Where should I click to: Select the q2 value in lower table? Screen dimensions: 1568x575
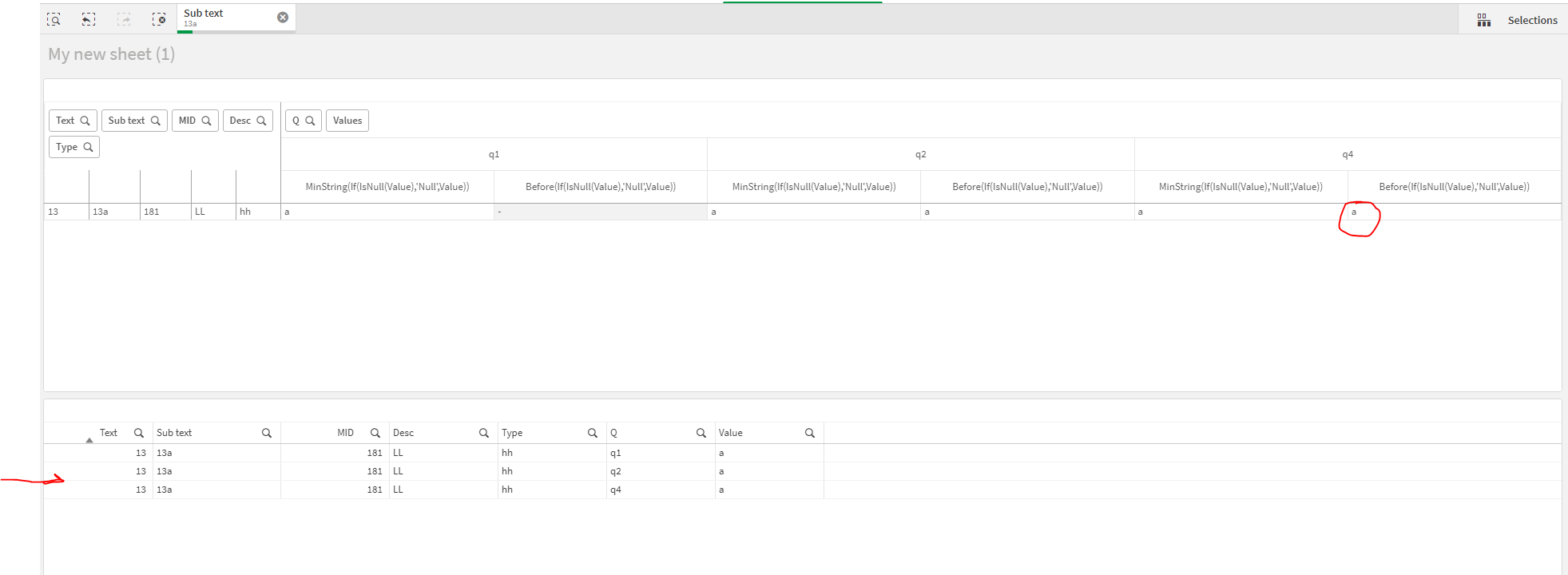tap(616, 471)
